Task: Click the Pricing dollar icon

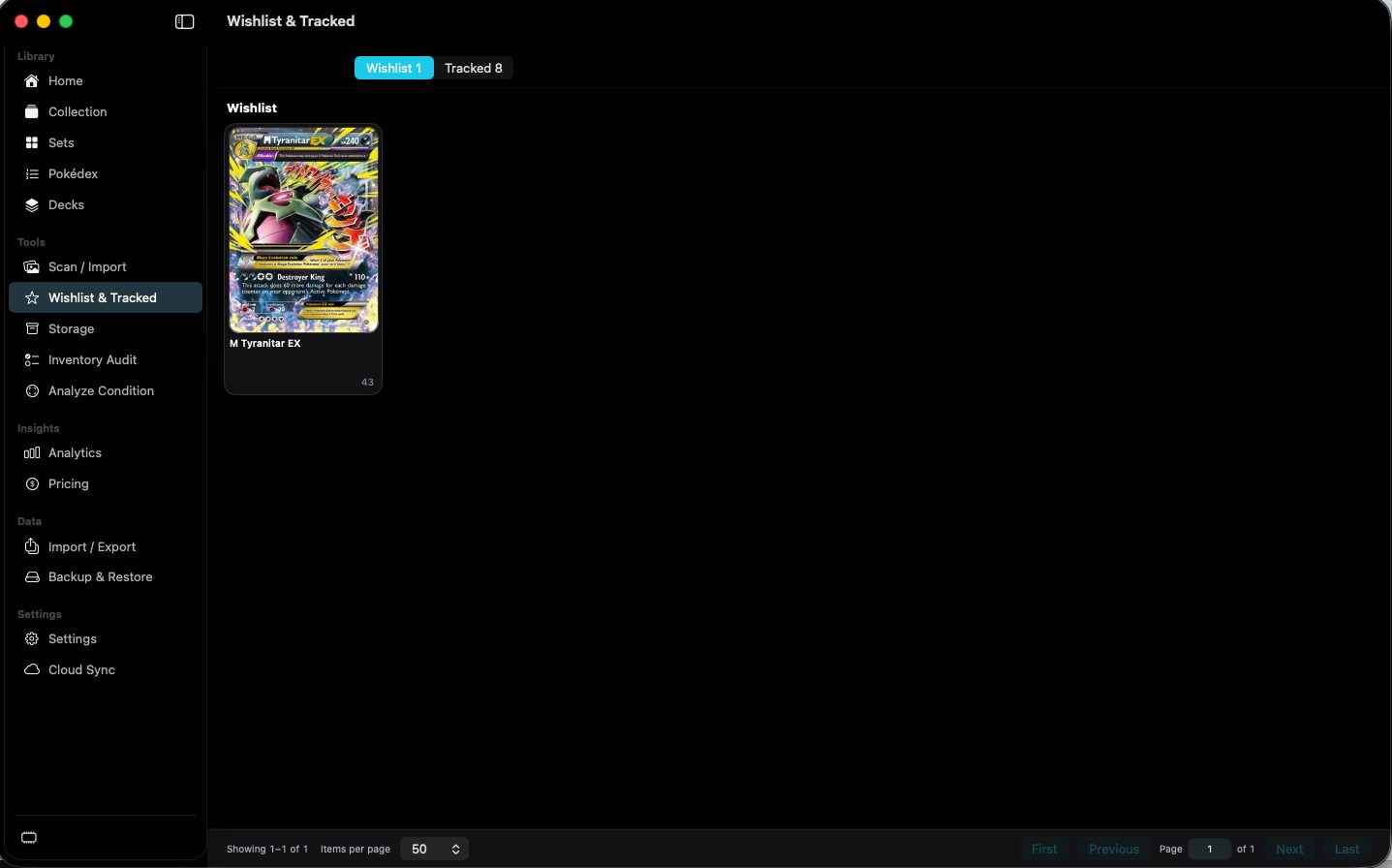Action: point(32,483)
